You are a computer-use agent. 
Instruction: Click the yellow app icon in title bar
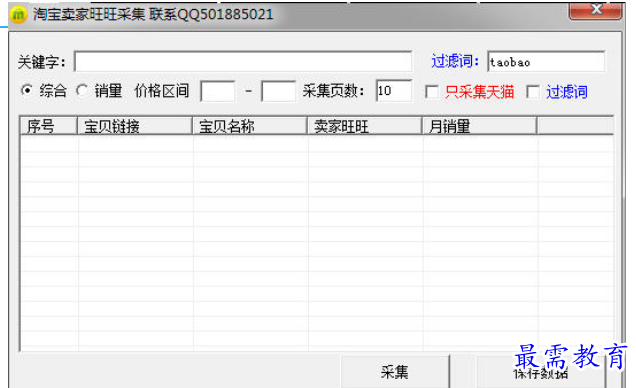point(18,15)
